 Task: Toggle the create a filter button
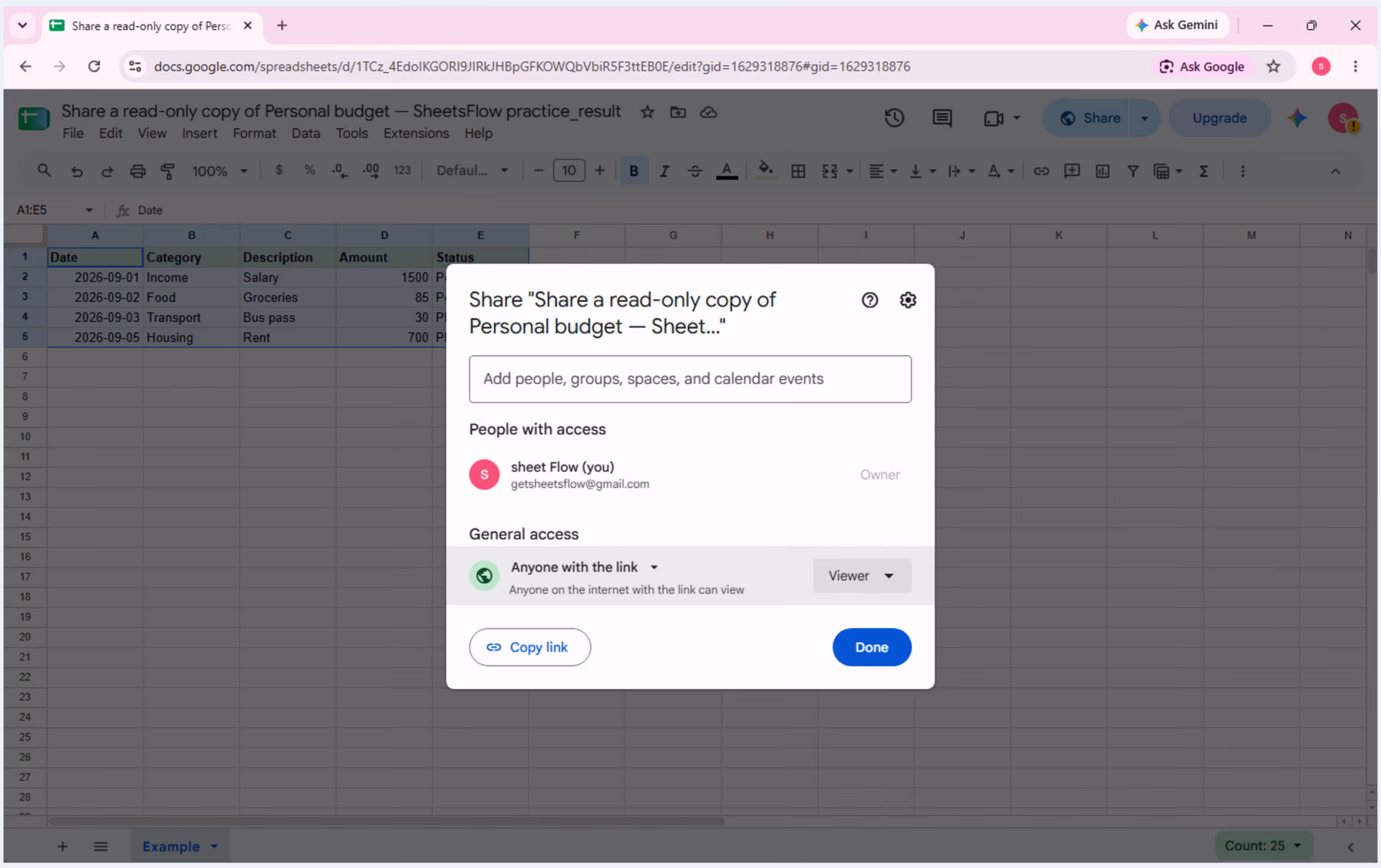1132,171
